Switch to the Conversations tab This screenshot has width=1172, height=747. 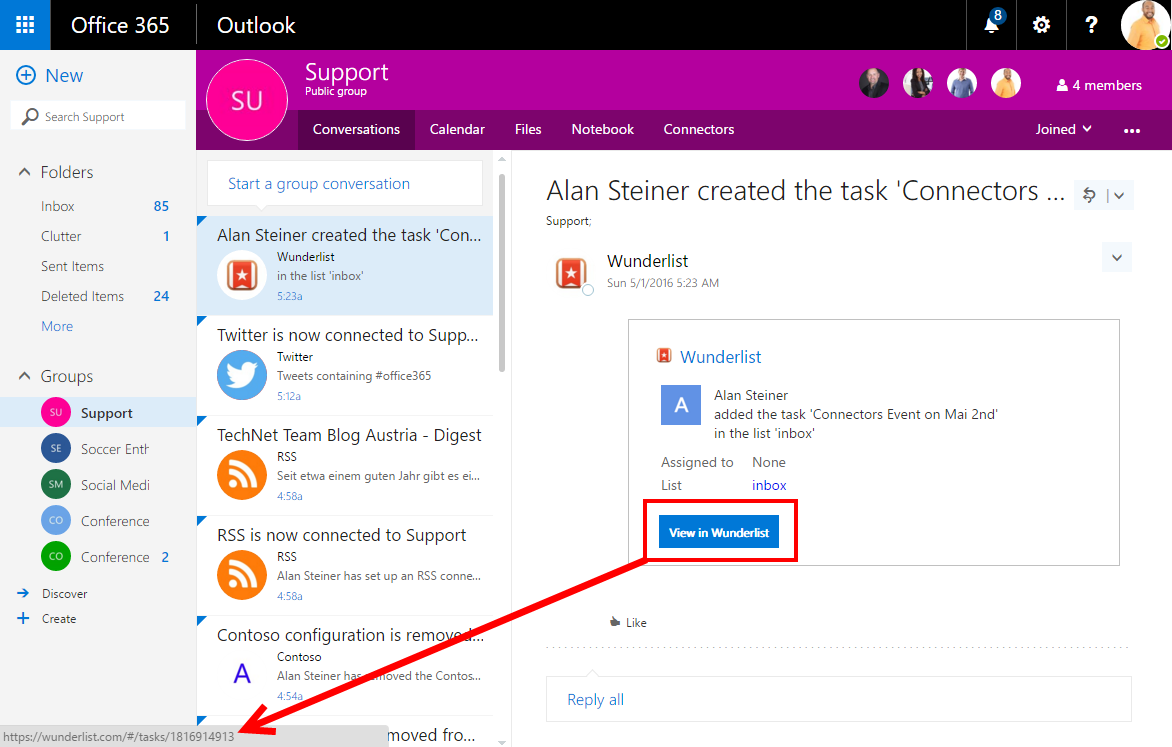pyautogui.click(x=357, y=129)
